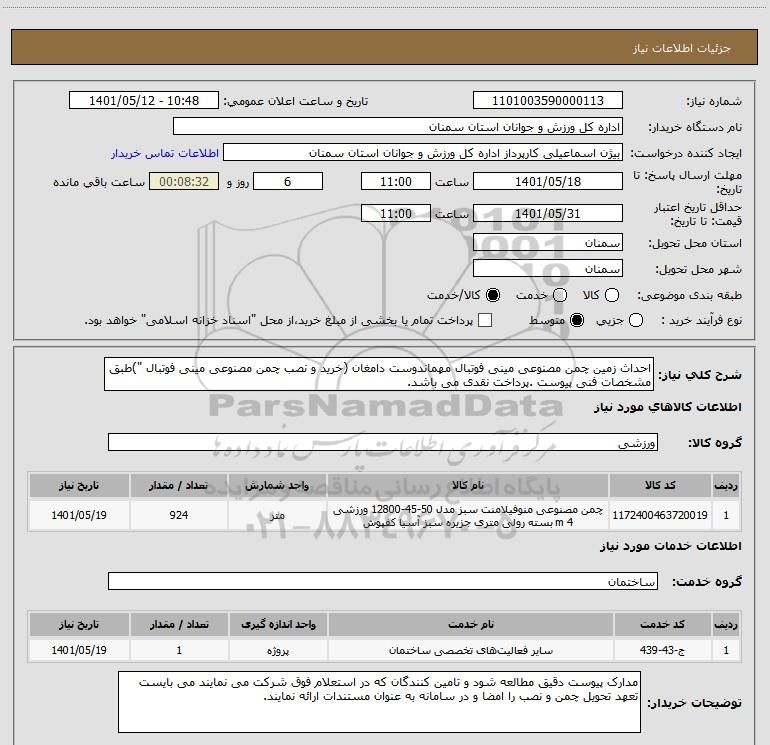This screenshot has width=770, height=745.
Task: Click the response deadline date 1401/05/18
Action: click(548, 181)
